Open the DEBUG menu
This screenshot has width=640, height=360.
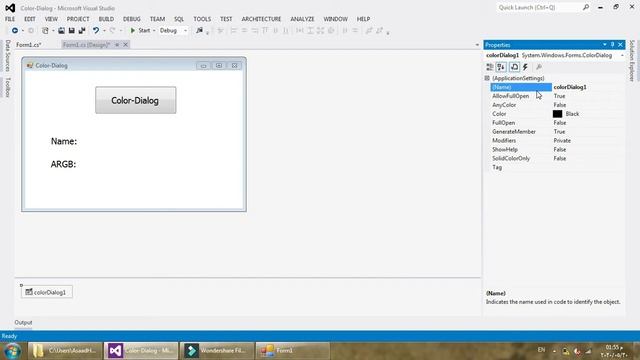click(131, 19)
